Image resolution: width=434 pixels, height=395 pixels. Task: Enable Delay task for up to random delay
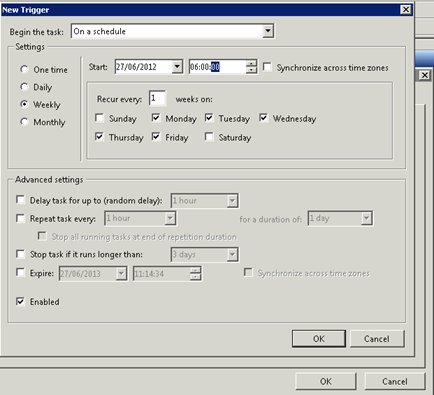(x=20, y=200)
